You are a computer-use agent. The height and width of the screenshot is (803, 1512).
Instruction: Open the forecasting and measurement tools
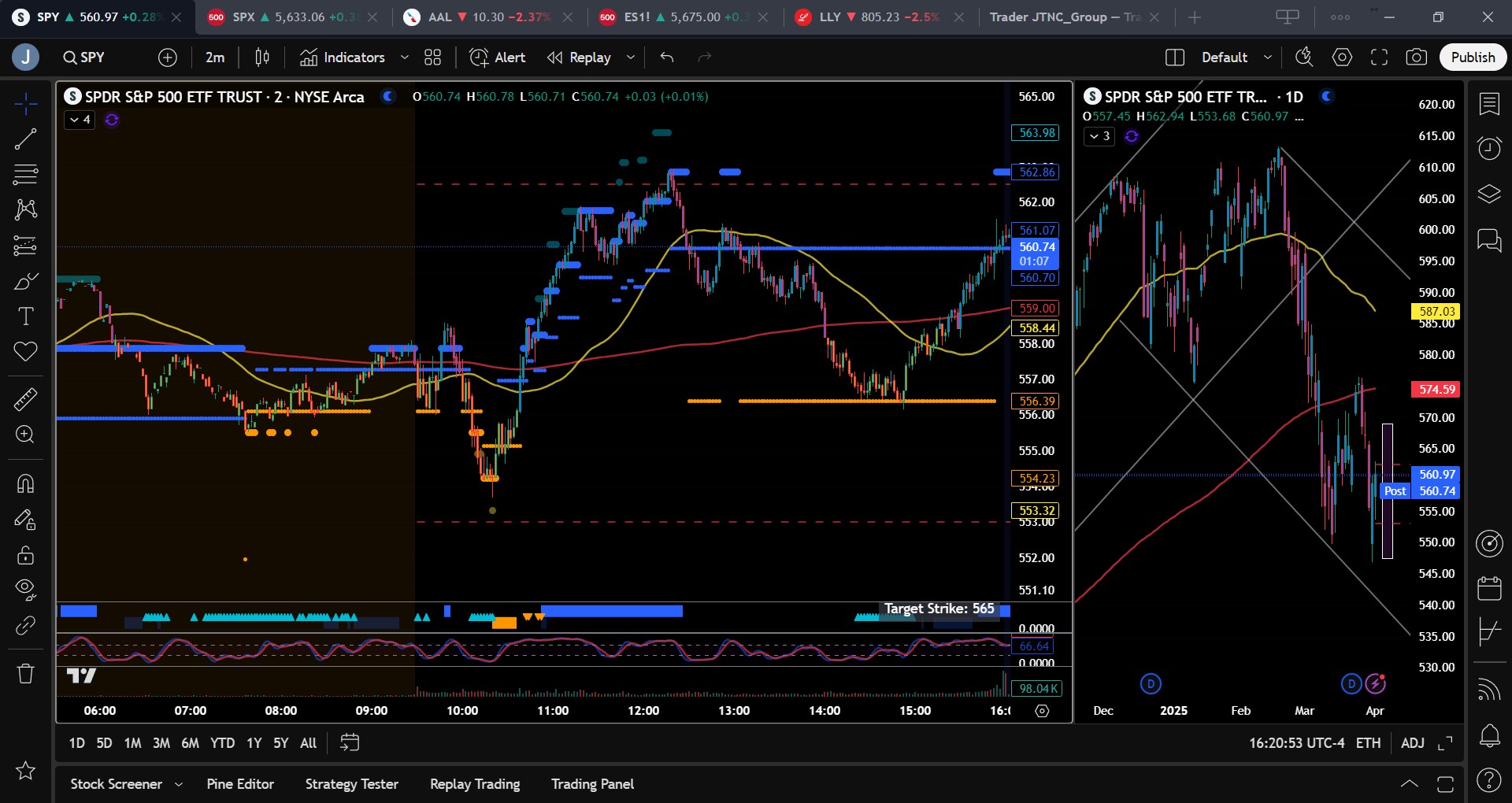[25, 246]
